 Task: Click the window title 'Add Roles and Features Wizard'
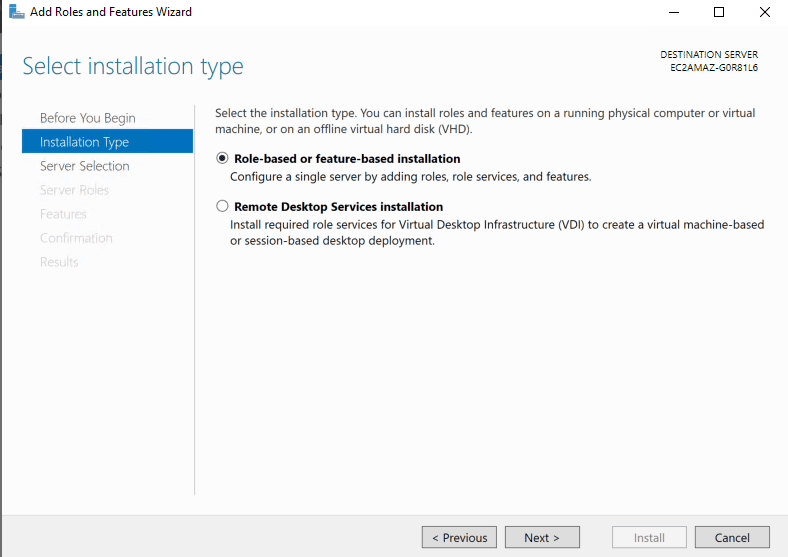point(111,12)
